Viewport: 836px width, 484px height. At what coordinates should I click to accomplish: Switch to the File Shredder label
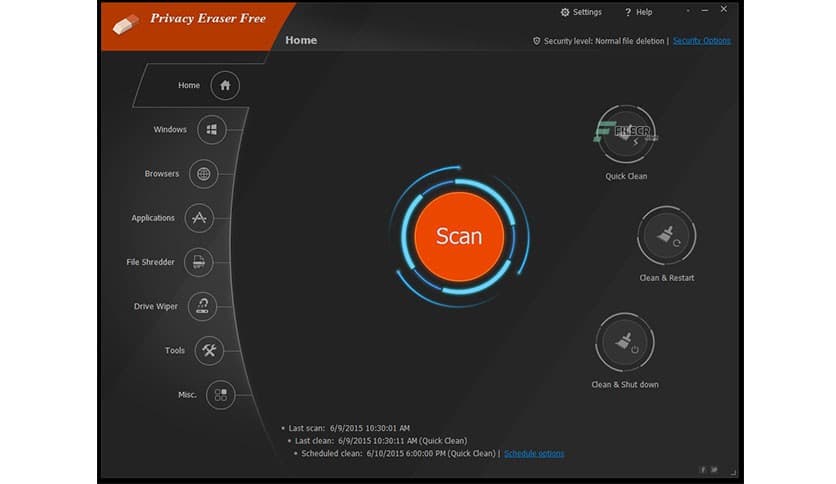(150, 262)
